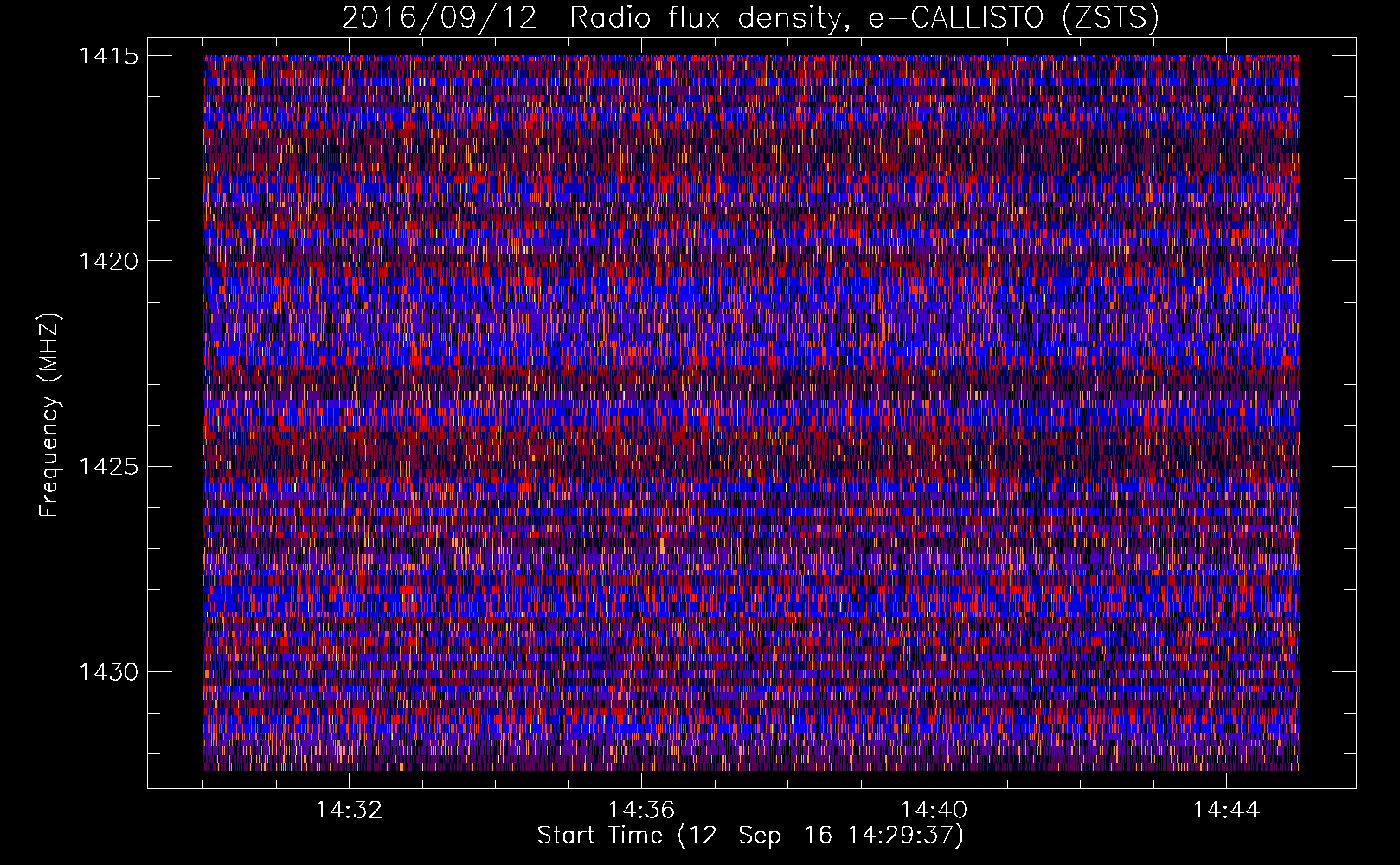Screen dimensions: 1400x865
Task: Click the 'Frequency (MHZ)' axis title
Action: pyautogui.click(x=49, y=415)
